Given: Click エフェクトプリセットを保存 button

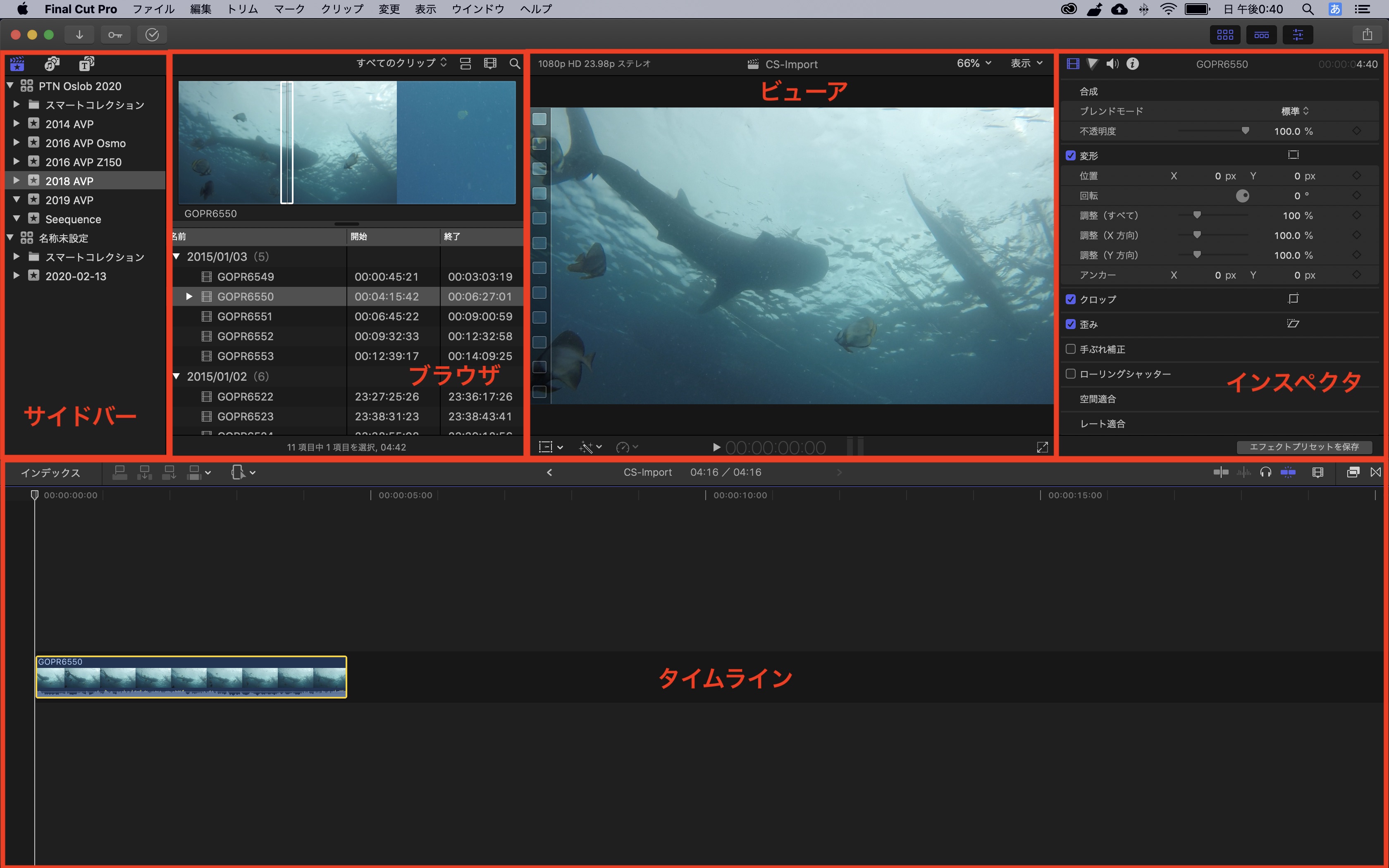Looking at the screenshot, I should coord(1304,447).
